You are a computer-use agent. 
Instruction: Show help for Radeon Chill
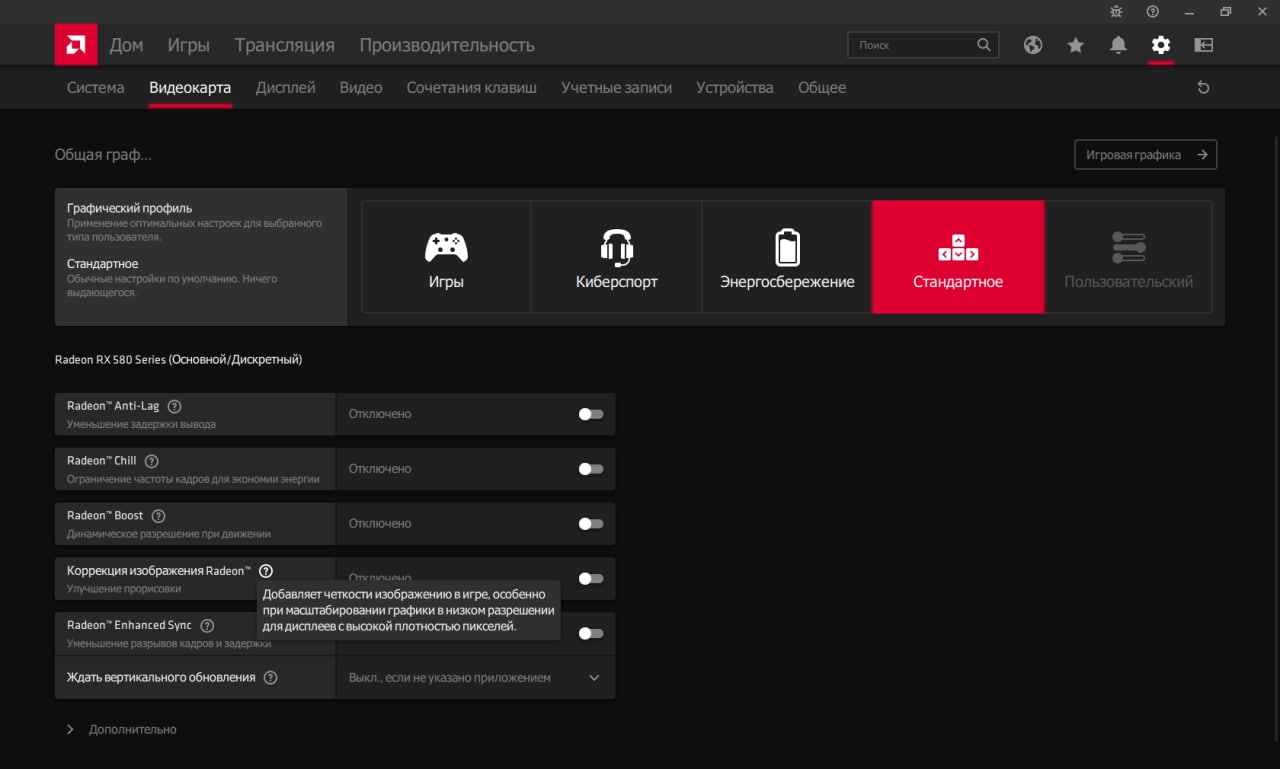coord(152,461)
